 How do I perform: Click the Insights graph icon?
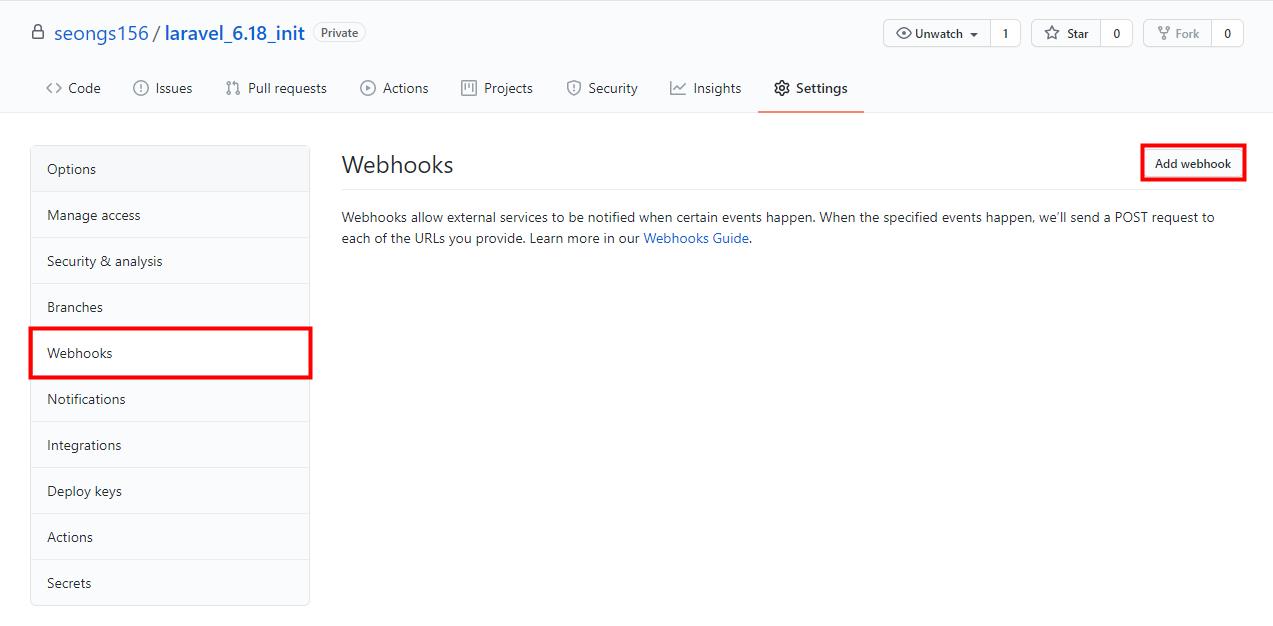click(678, 88)
